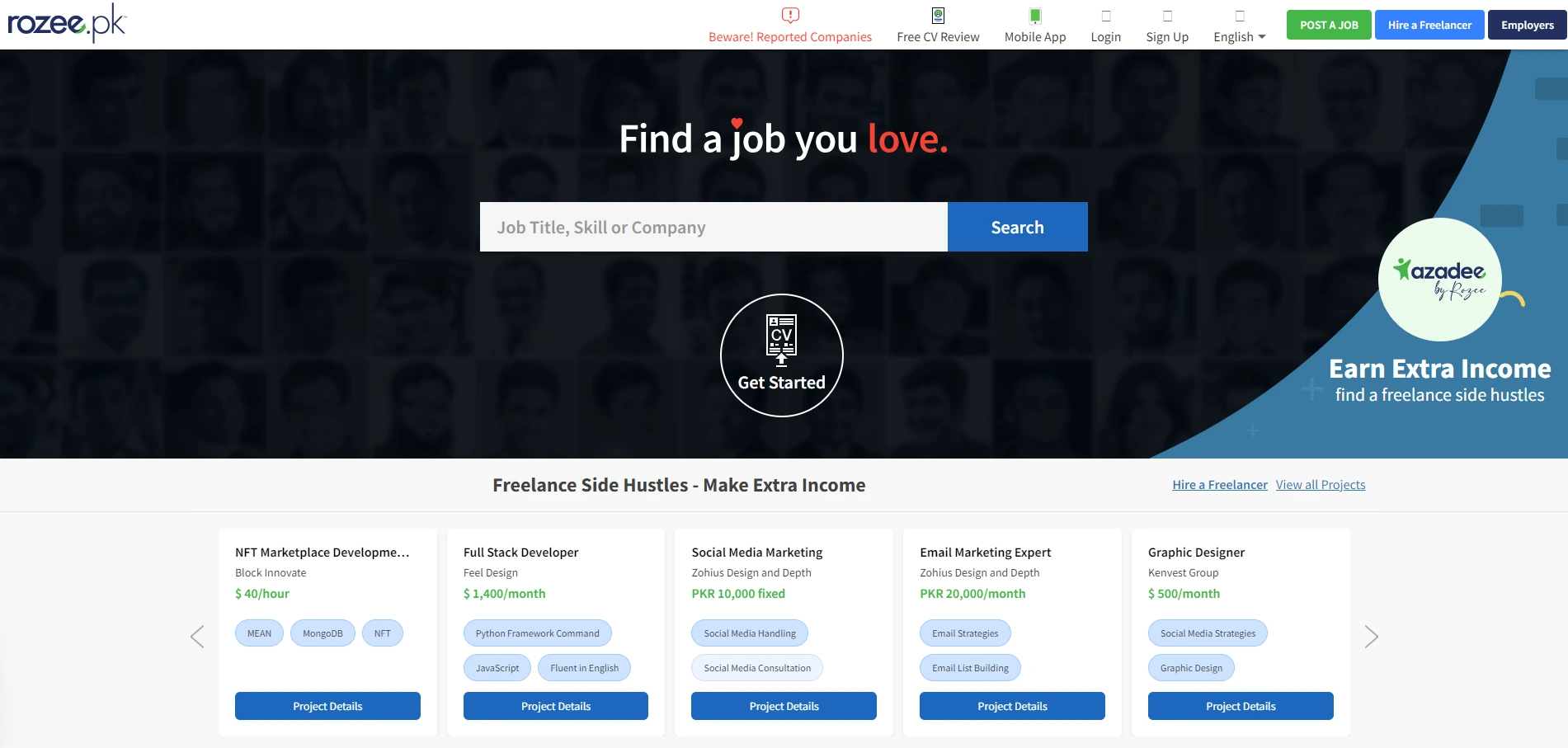Select Python Framework Command tag
This screenshot has width=1568, height=748.
pyautogui.click(x=538, y=633)
